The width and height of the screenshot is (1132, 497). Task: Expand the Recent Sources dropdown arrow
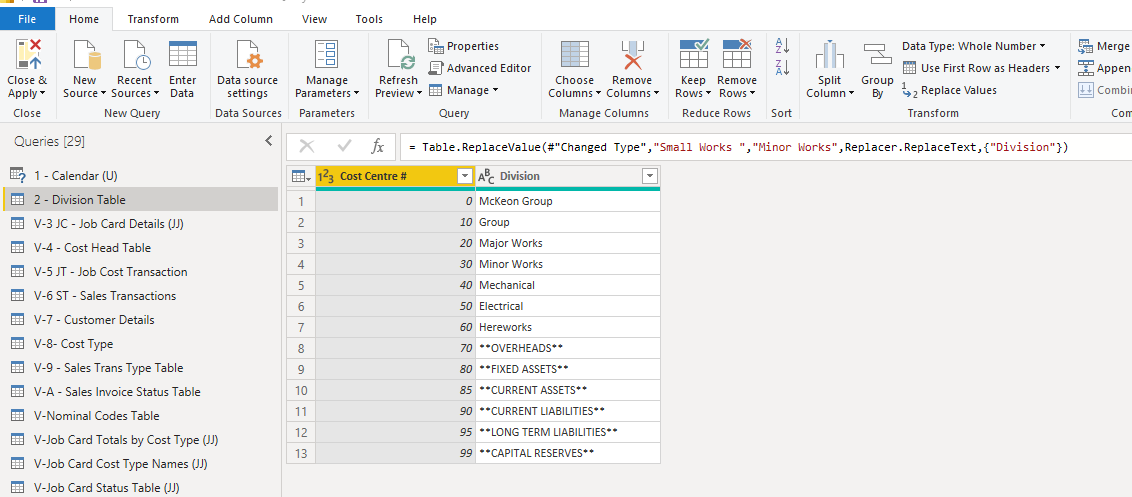point(156,94)
